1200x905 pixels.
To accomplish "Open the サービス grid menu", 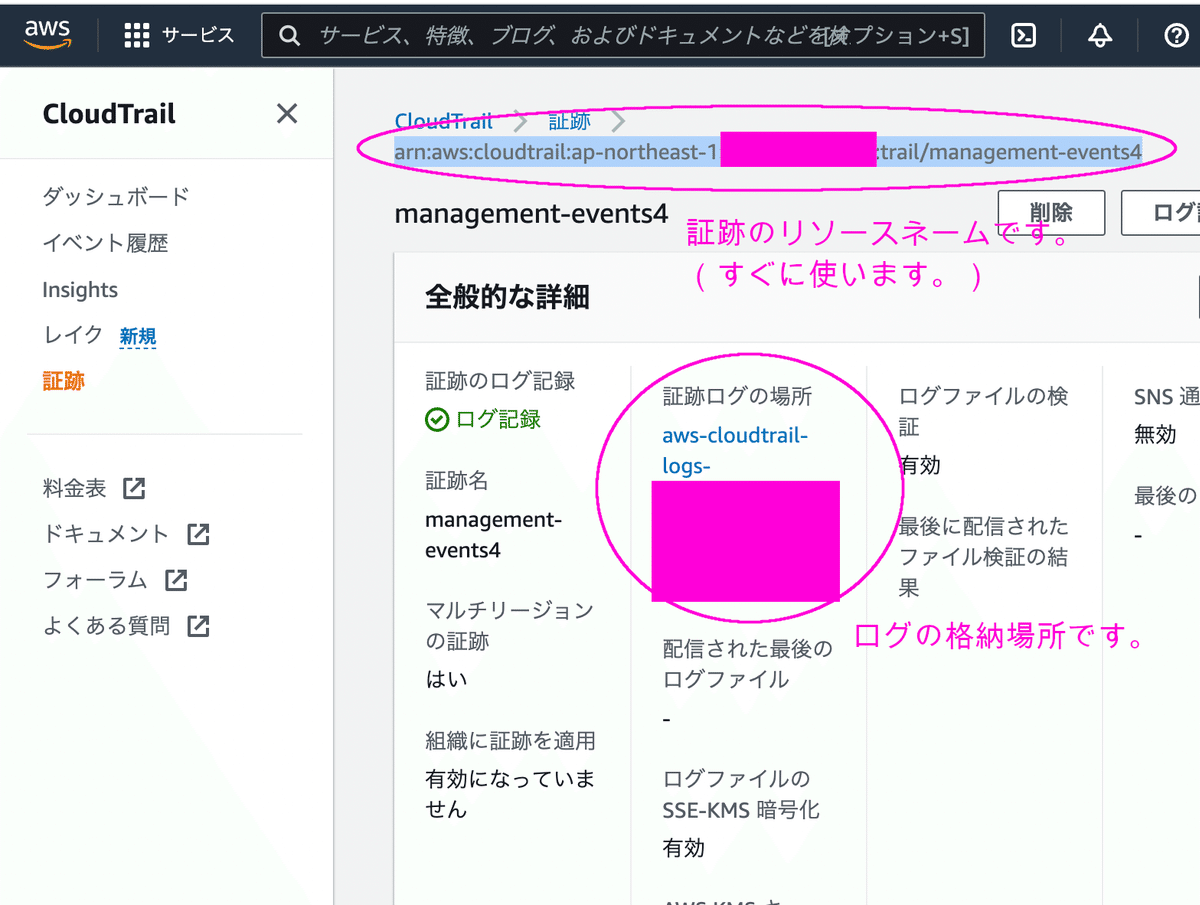I will (x=137, y=36).
